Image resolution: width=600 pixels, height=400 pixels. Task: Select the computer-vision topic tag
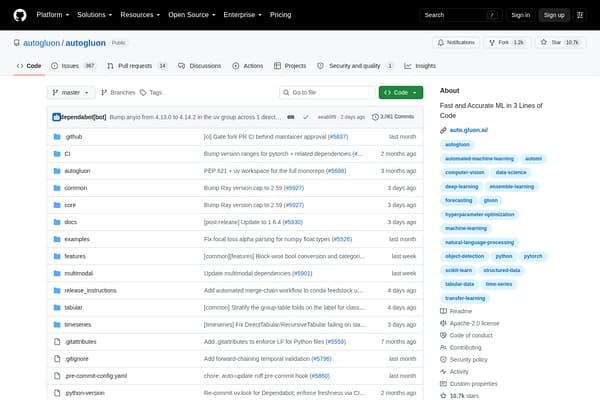465,173
